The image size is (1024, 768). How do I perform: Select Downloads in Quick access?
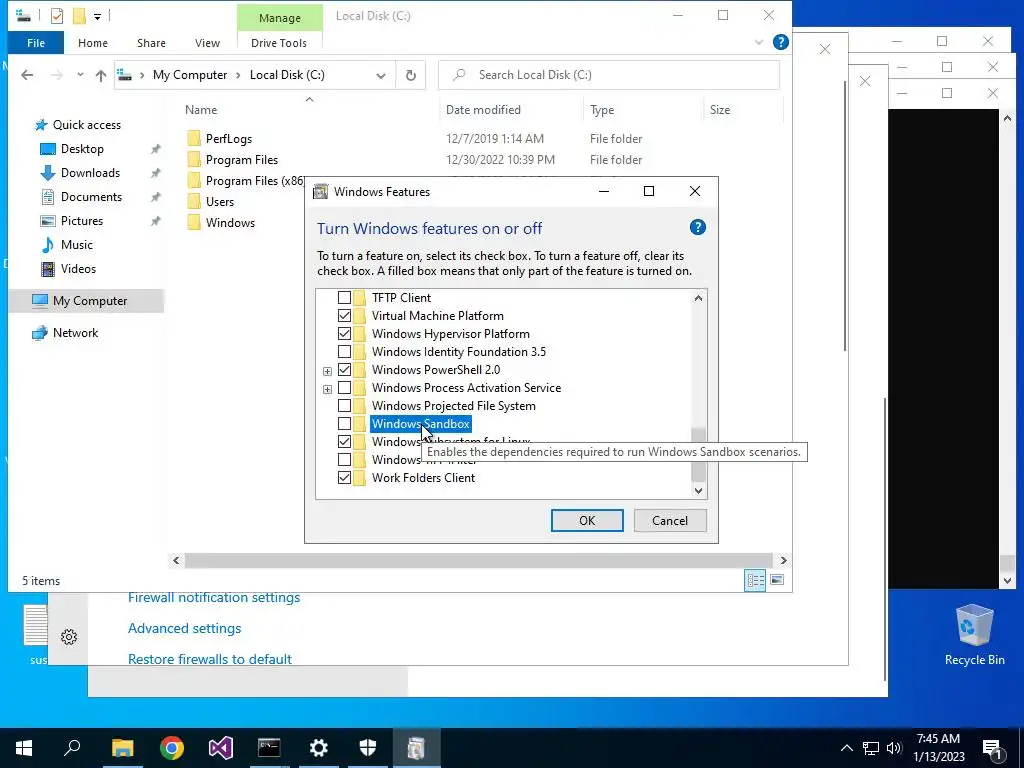click(x=90, y=173)
